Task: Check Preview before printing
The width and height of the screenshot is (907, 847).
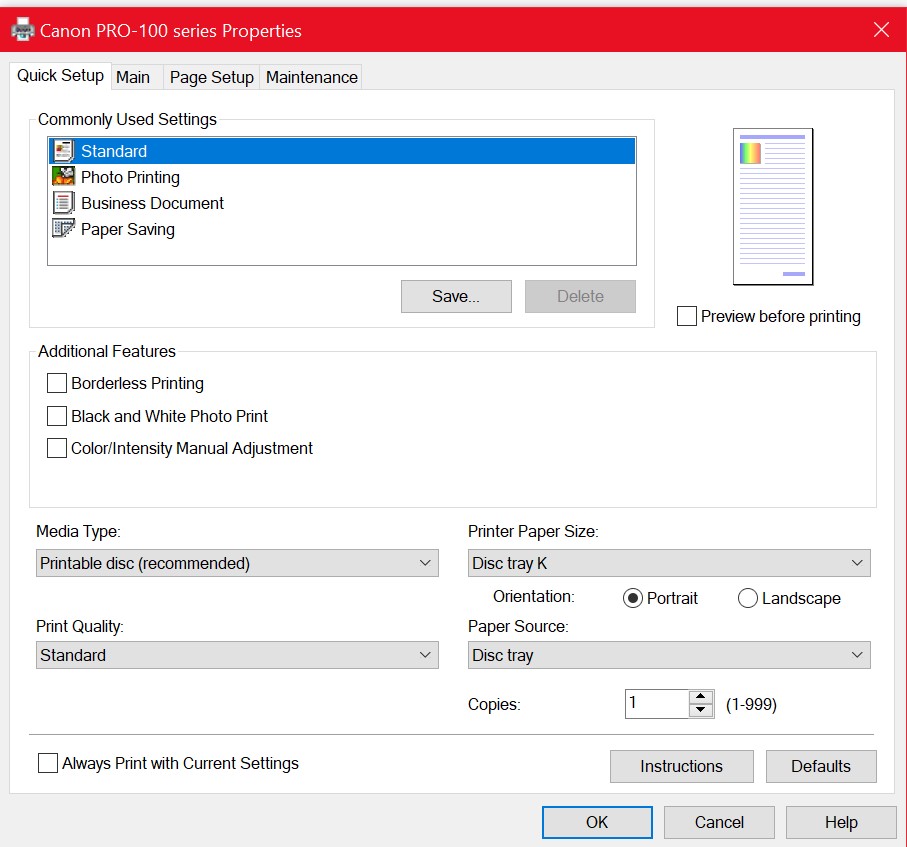Action: pos(687,316)
